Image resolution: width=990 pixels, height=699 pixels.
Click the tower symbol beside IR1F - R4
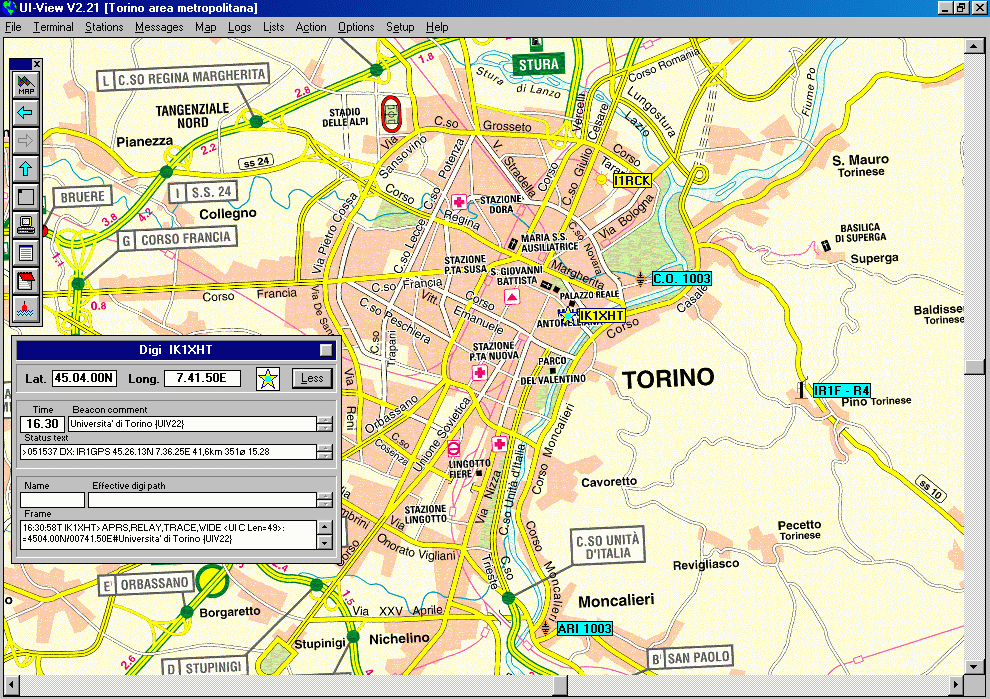point(802,390)
